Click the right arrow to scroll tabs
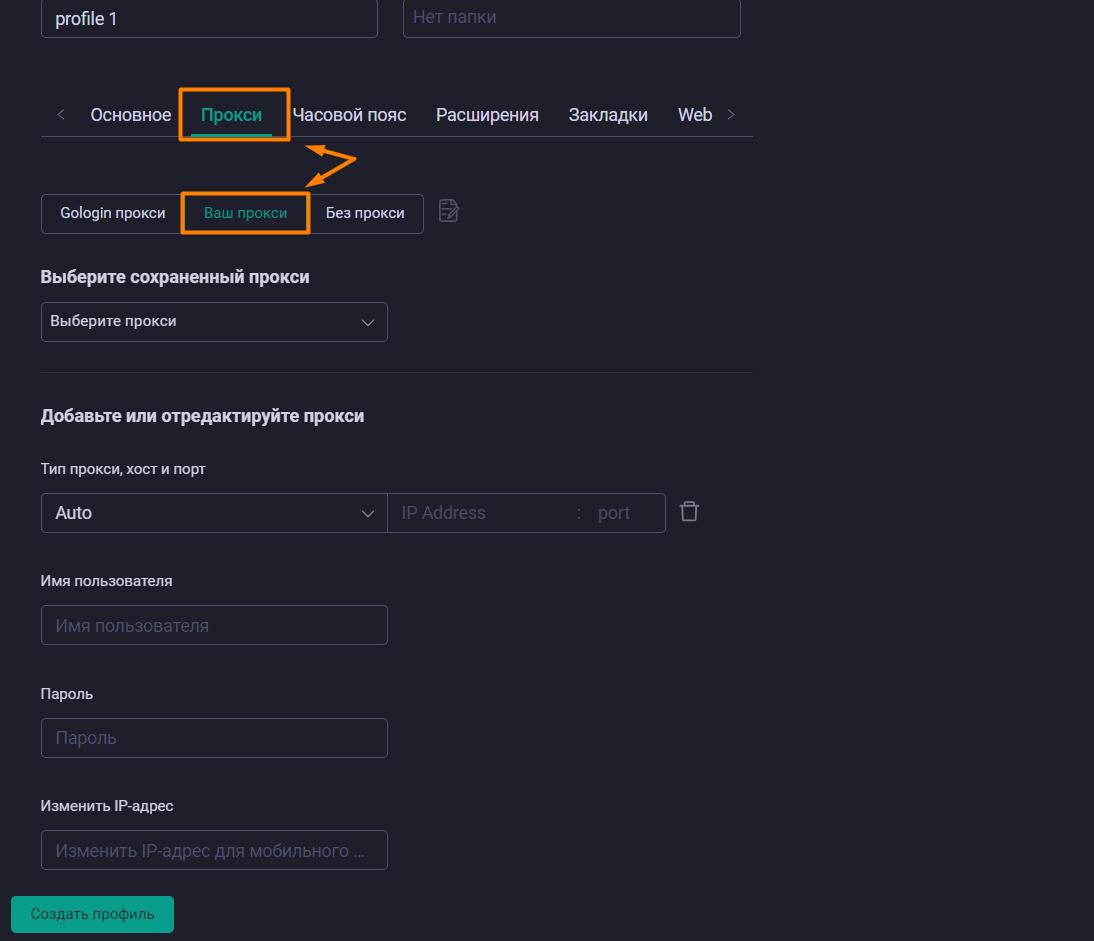The image size is (1094, 941). [731, 114]
